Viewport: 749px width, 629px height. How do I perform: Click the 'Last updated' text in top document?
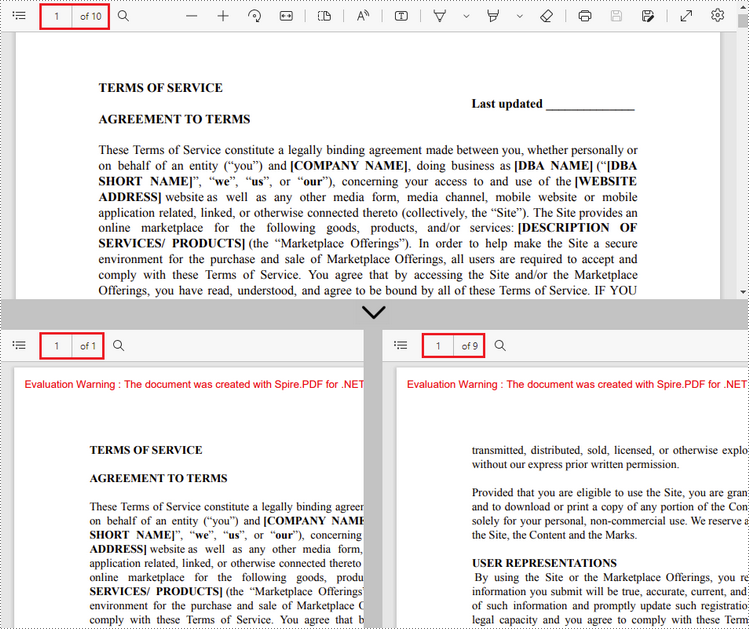click(507, 104)
